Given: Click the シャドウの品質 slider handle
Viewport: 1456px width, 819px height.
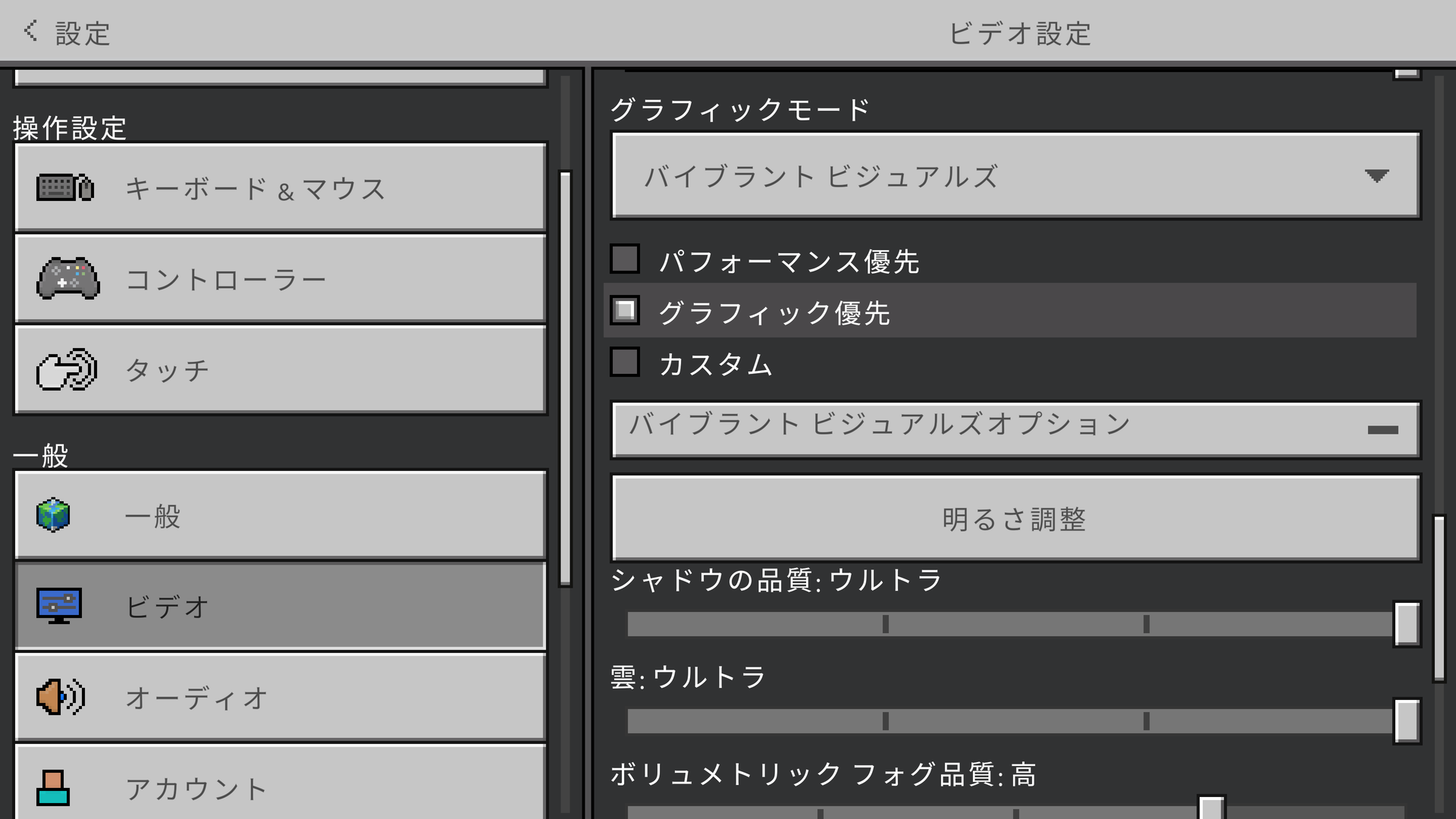Looking at the screenshot, I should (x=1407, y=624).
